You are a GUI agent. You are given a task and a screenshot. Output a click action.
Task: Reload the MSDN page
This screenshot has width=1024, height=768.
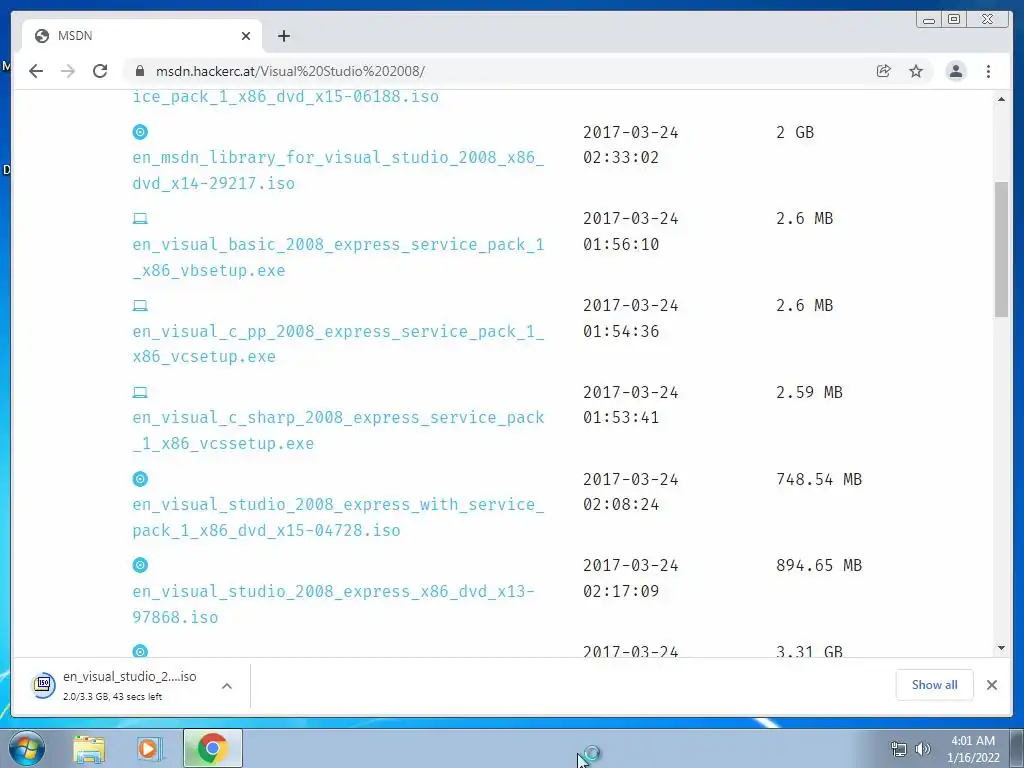(100, 71)
